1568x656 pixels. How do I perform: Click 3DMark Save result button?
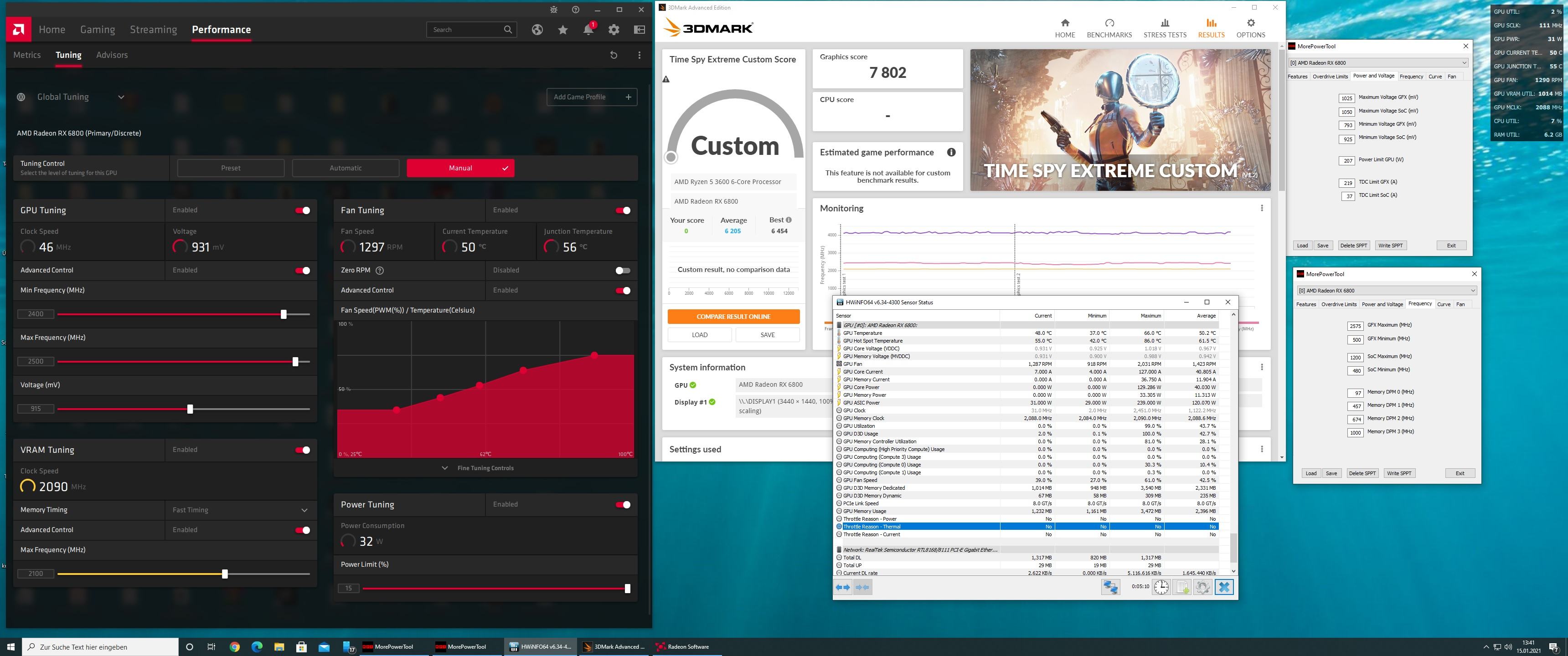[768, 335]
